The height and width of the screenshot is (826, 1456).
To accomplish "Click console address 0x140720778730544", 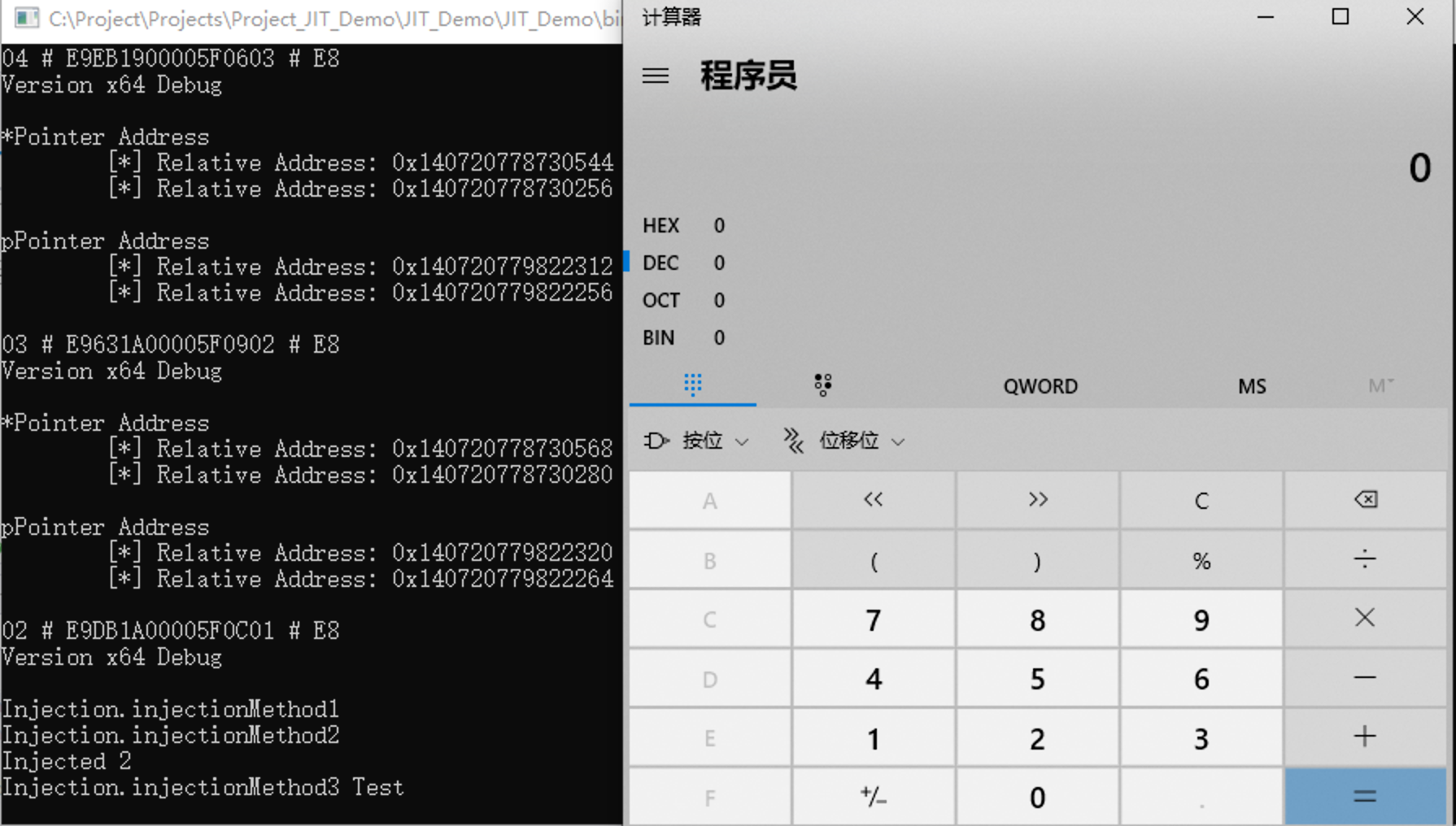I will pyautogui.click(x=503, y=163).
